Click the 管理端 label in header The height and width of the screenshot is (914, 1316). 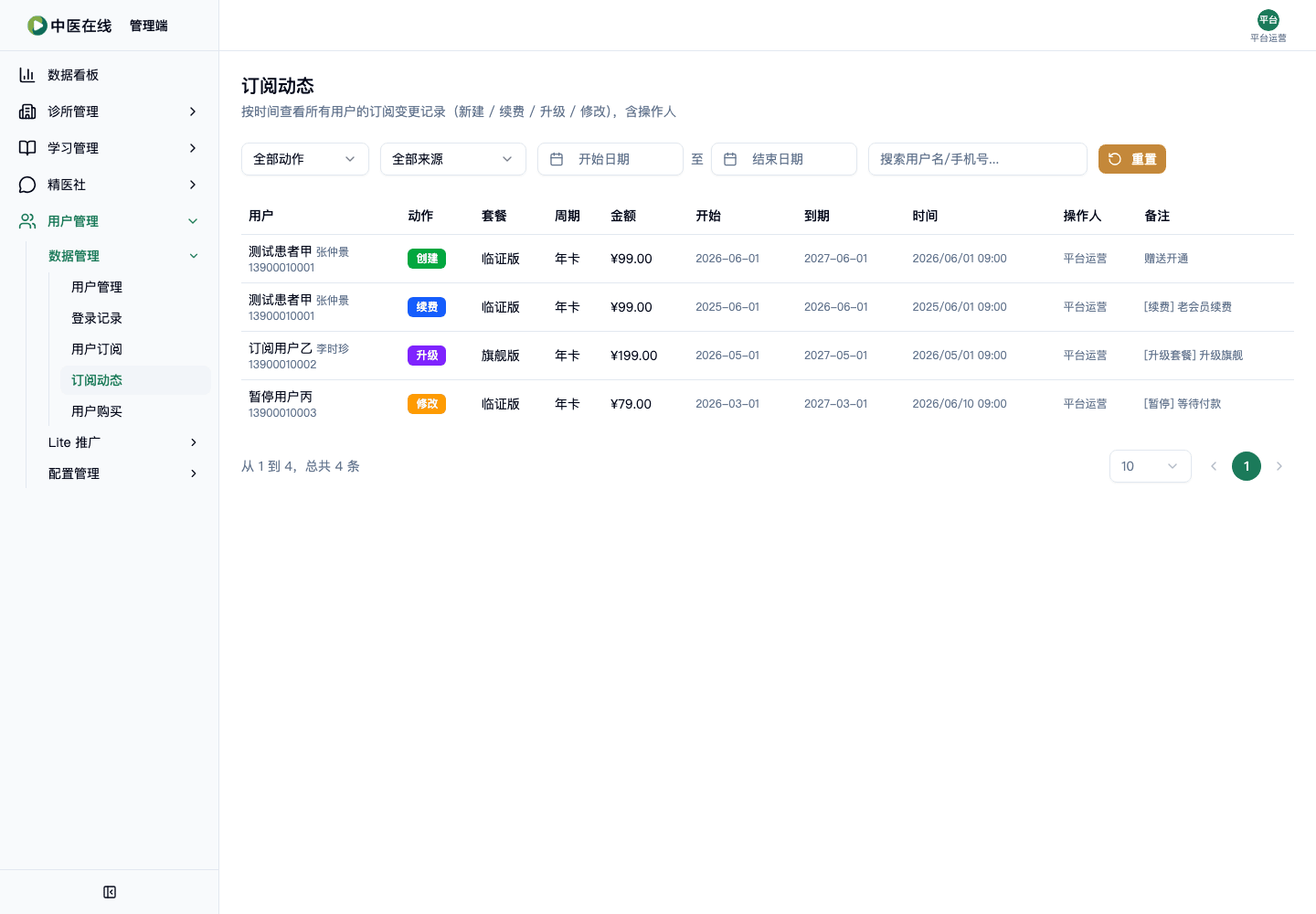pyautogui.click(x=148, y=26)
